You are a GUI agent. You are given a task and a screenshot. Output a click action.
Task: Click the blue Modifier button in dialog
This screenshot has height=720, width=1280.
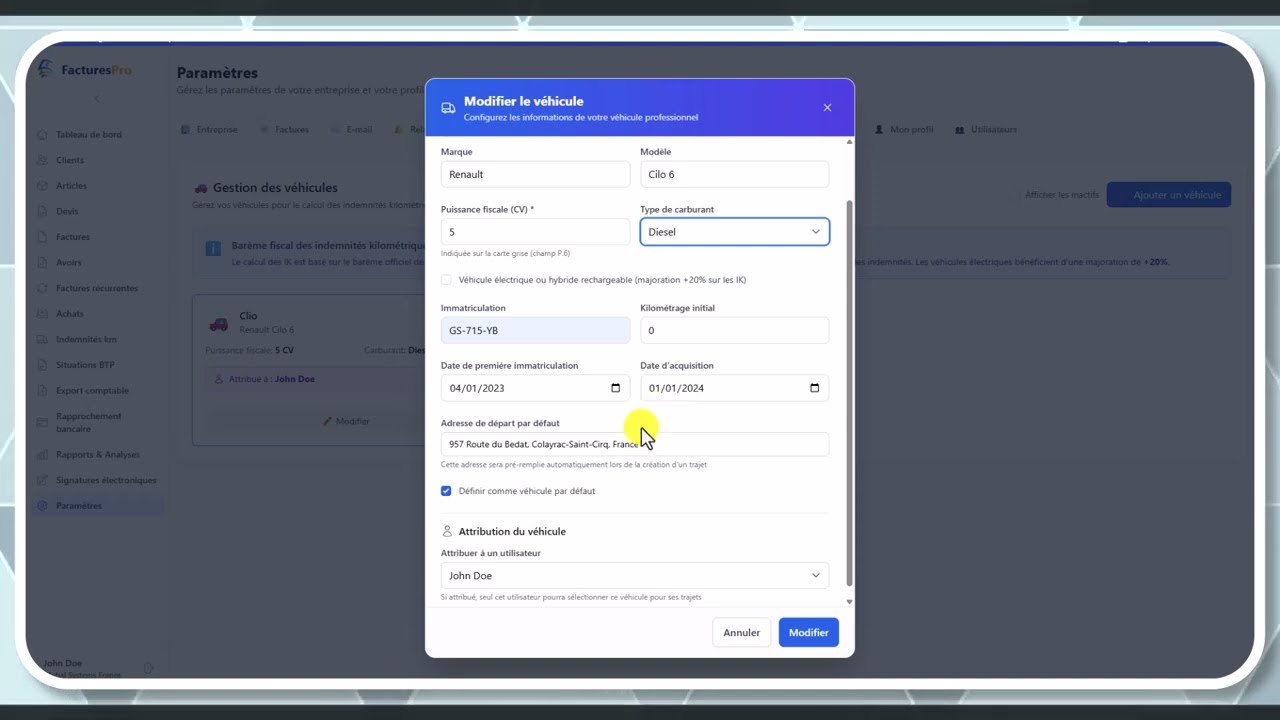808,633
